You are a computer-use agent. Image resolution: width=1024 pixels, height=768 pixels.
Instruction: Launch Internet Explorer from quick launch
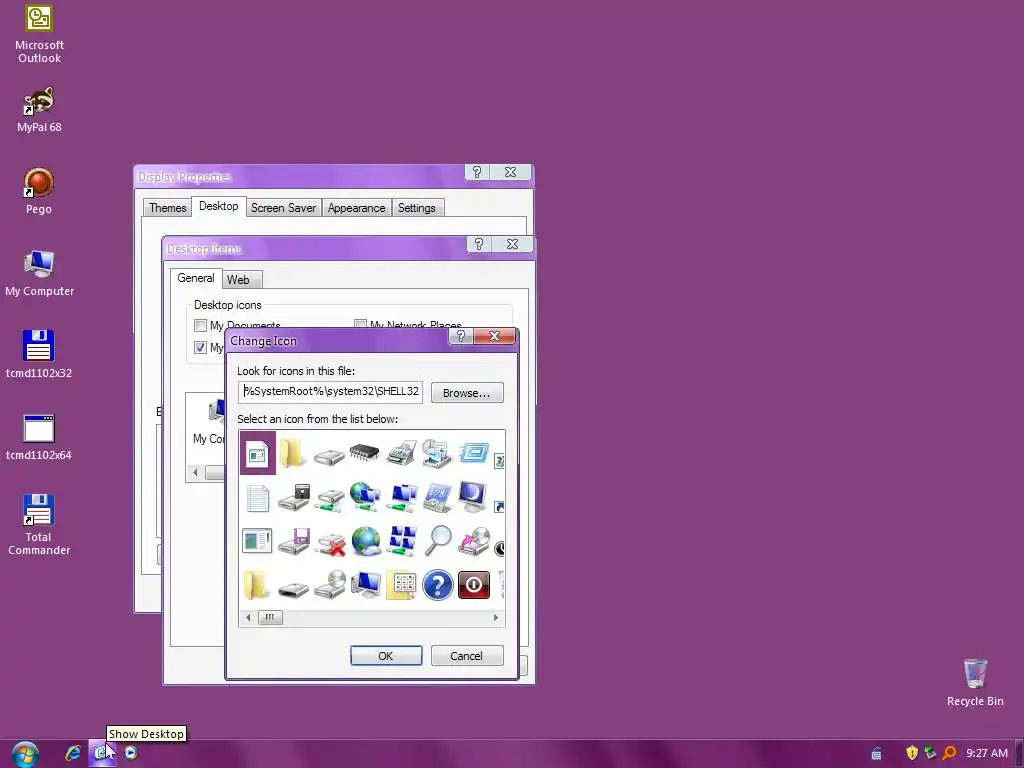point(73,753)
